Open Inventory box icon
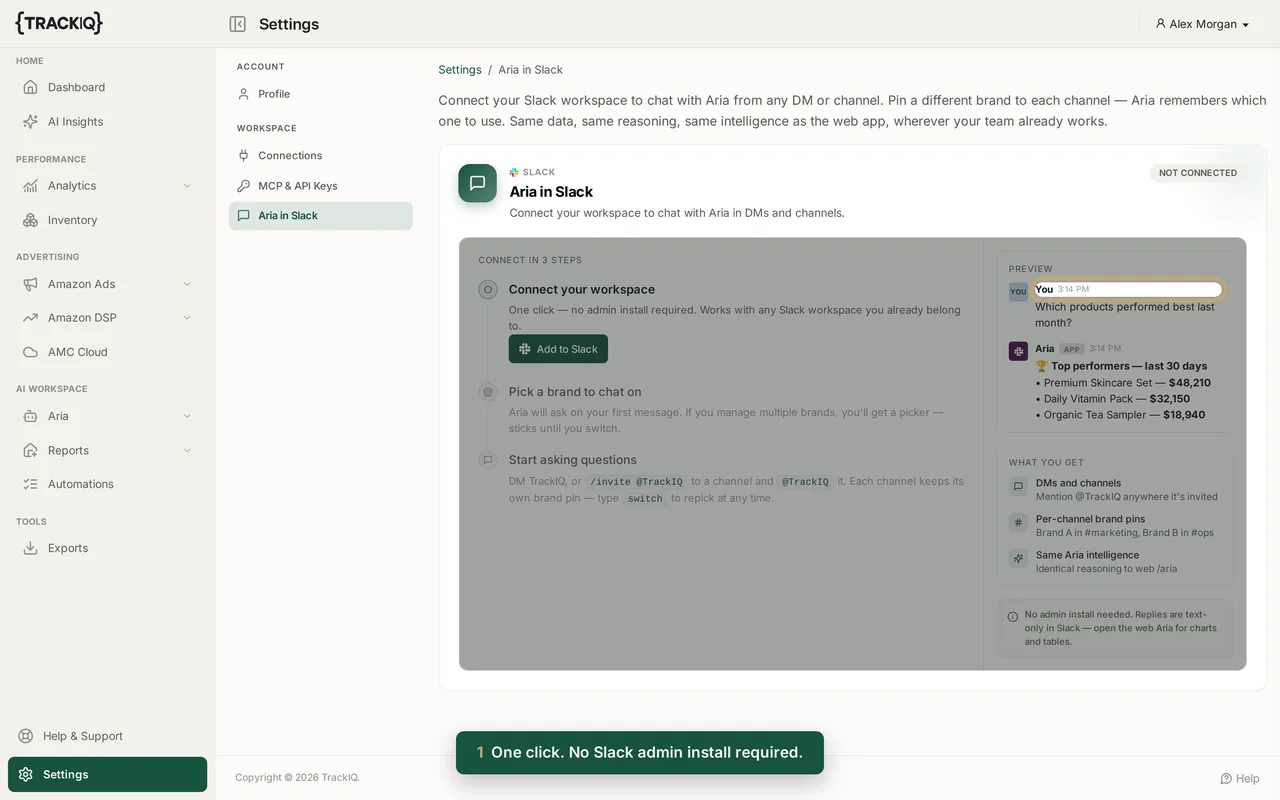 [30, 220]
